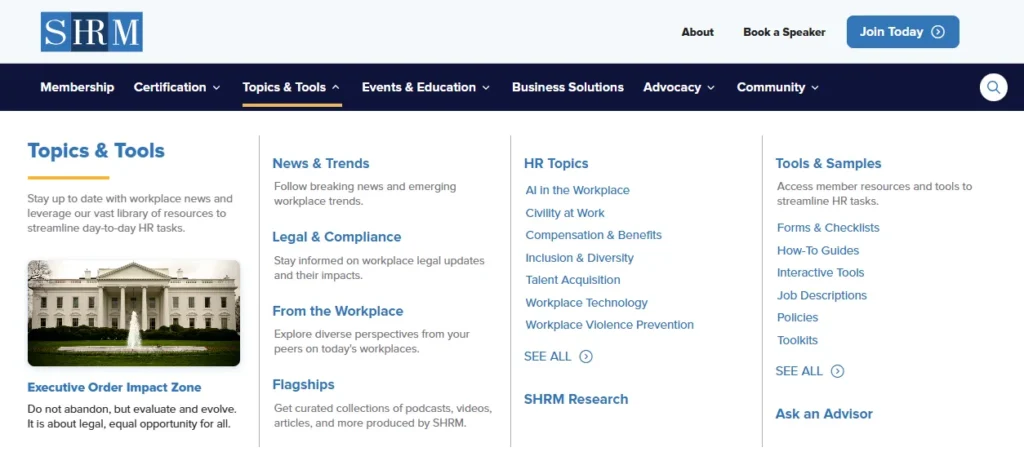Go to Legal & Compliance
Viewport: 1024px width, 465px height.
337,236
